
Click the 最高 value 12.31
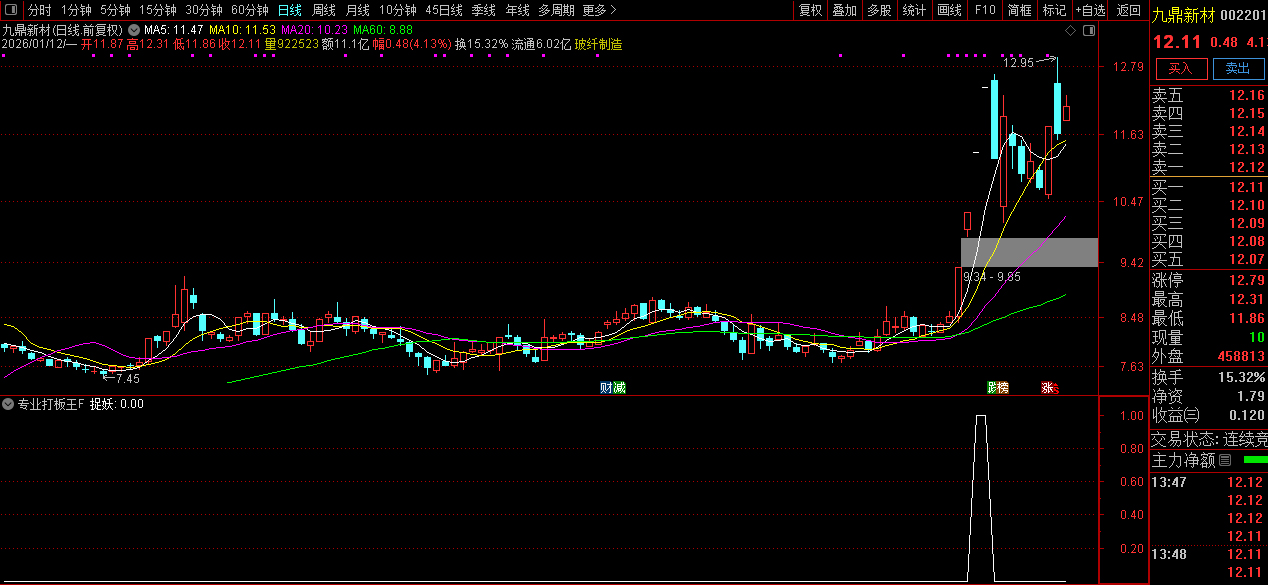[1247, 299]
